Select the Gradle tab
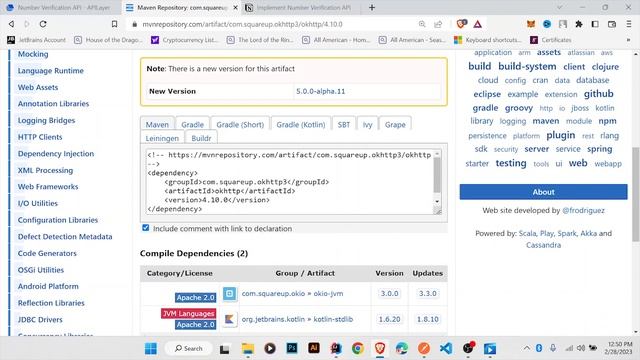The height and width of the screenshot is (360, 640). (192, 124)
